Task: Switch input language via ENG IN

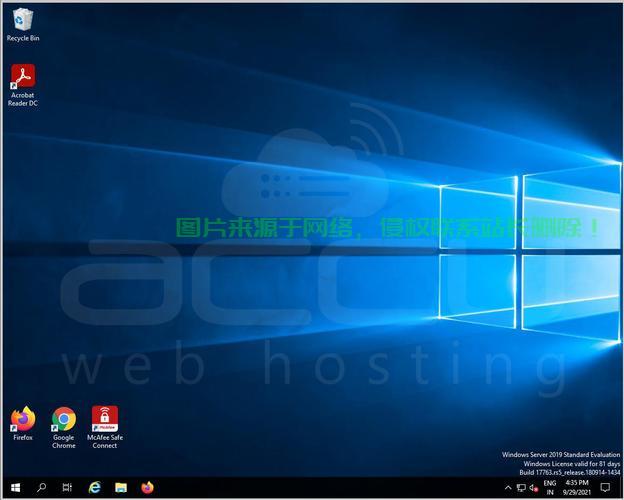Action: tap(550, 488)
